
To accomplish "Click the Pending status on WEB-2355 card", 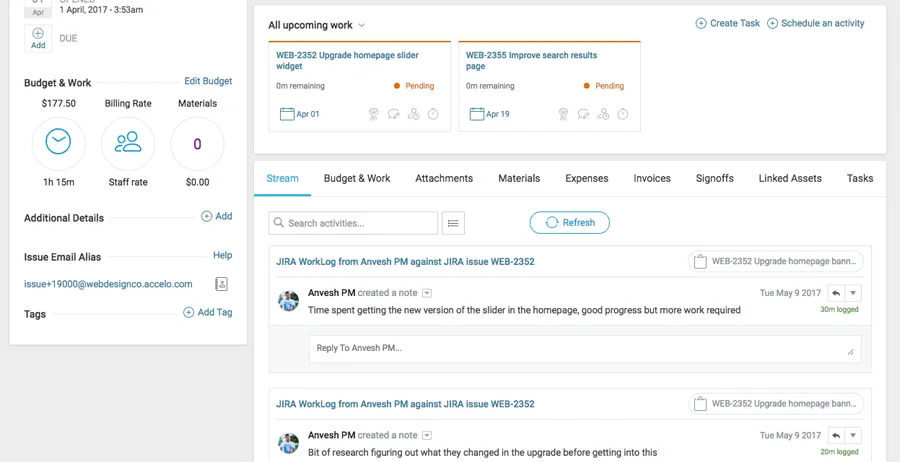I will tap(603, 86).
